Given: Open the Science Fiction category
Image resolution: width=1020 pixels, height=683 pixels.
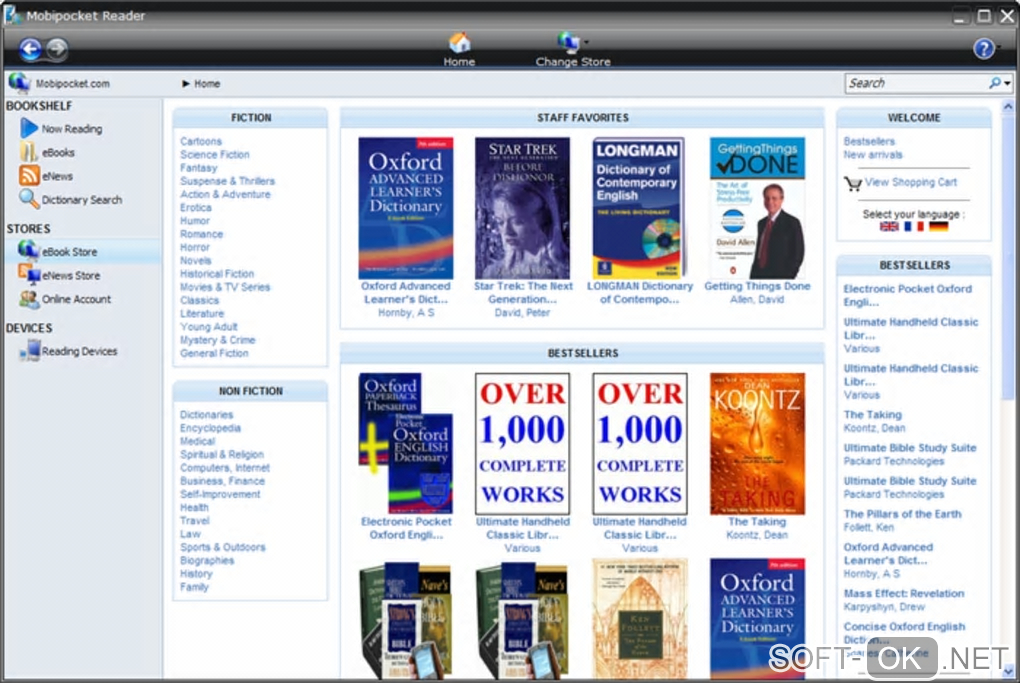Looking at the screenshot, I should coord(215,155).
